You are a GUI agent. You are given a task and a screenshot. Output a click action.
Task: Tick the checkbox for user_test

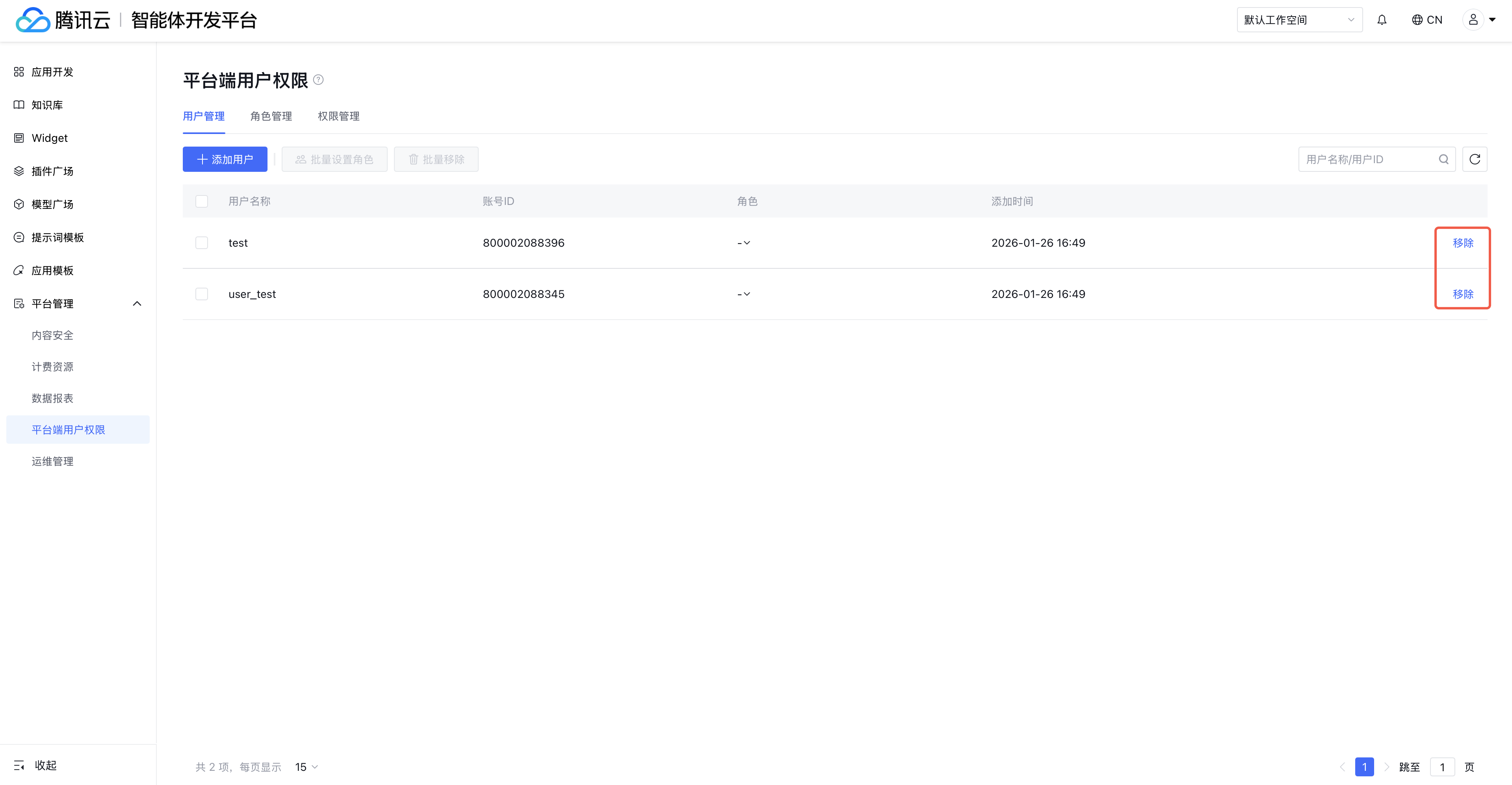pyautogui.click(x=201, y=294)
